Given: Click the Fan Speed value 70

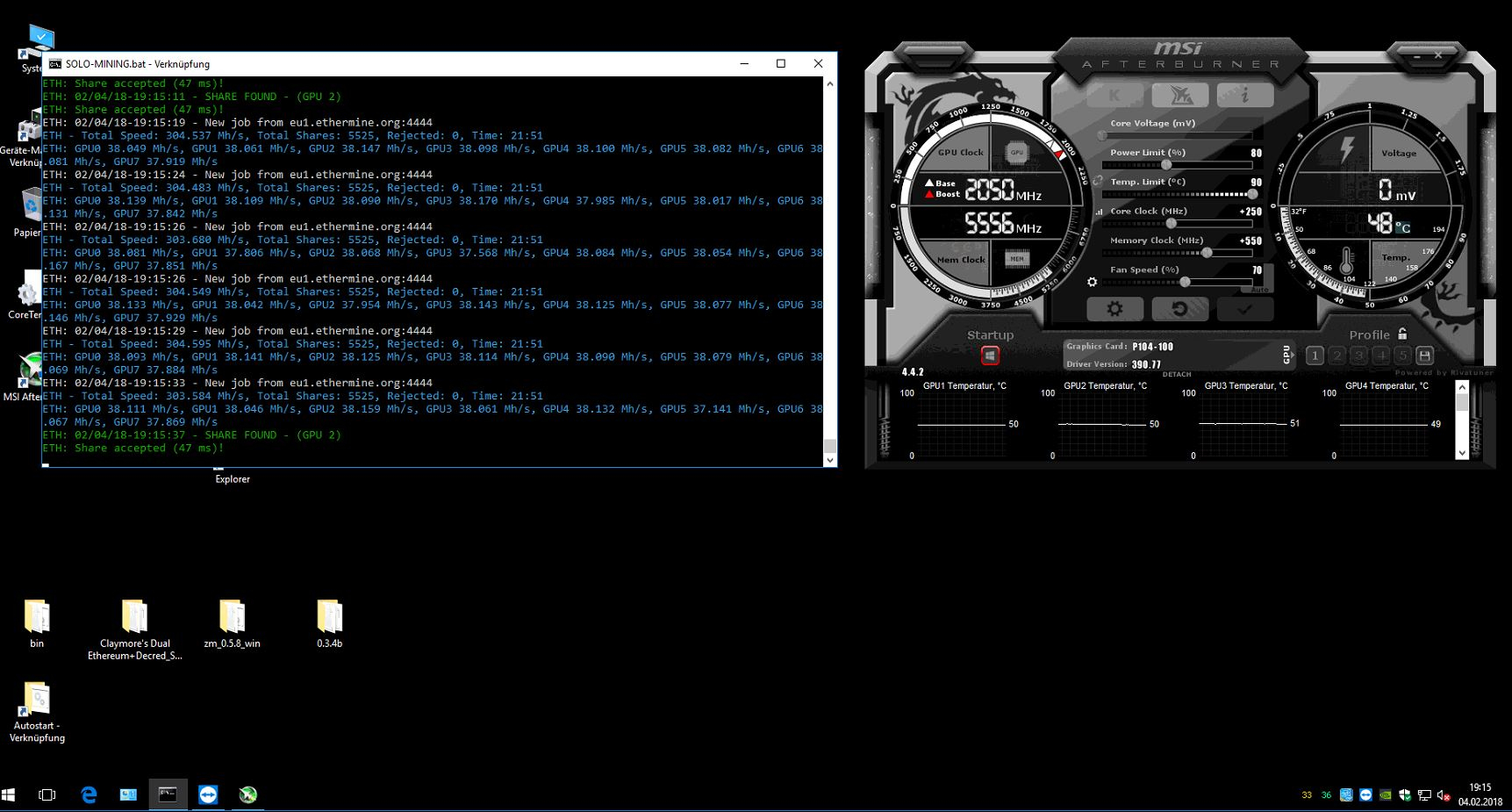Looking at the screenshot, I should tap(1257, 270).
